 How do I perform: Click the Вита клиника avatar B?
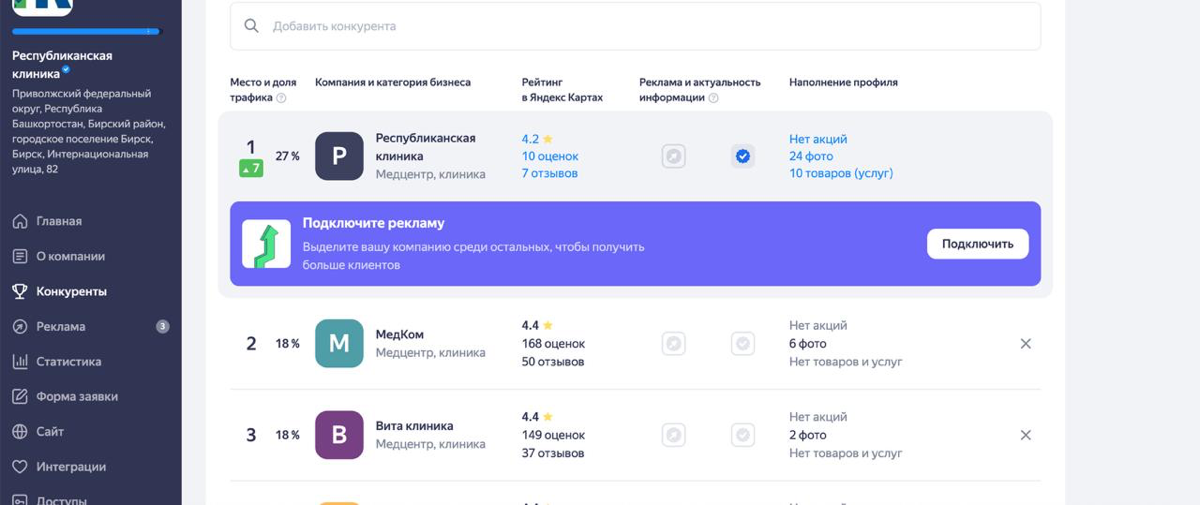click(339, 435)
